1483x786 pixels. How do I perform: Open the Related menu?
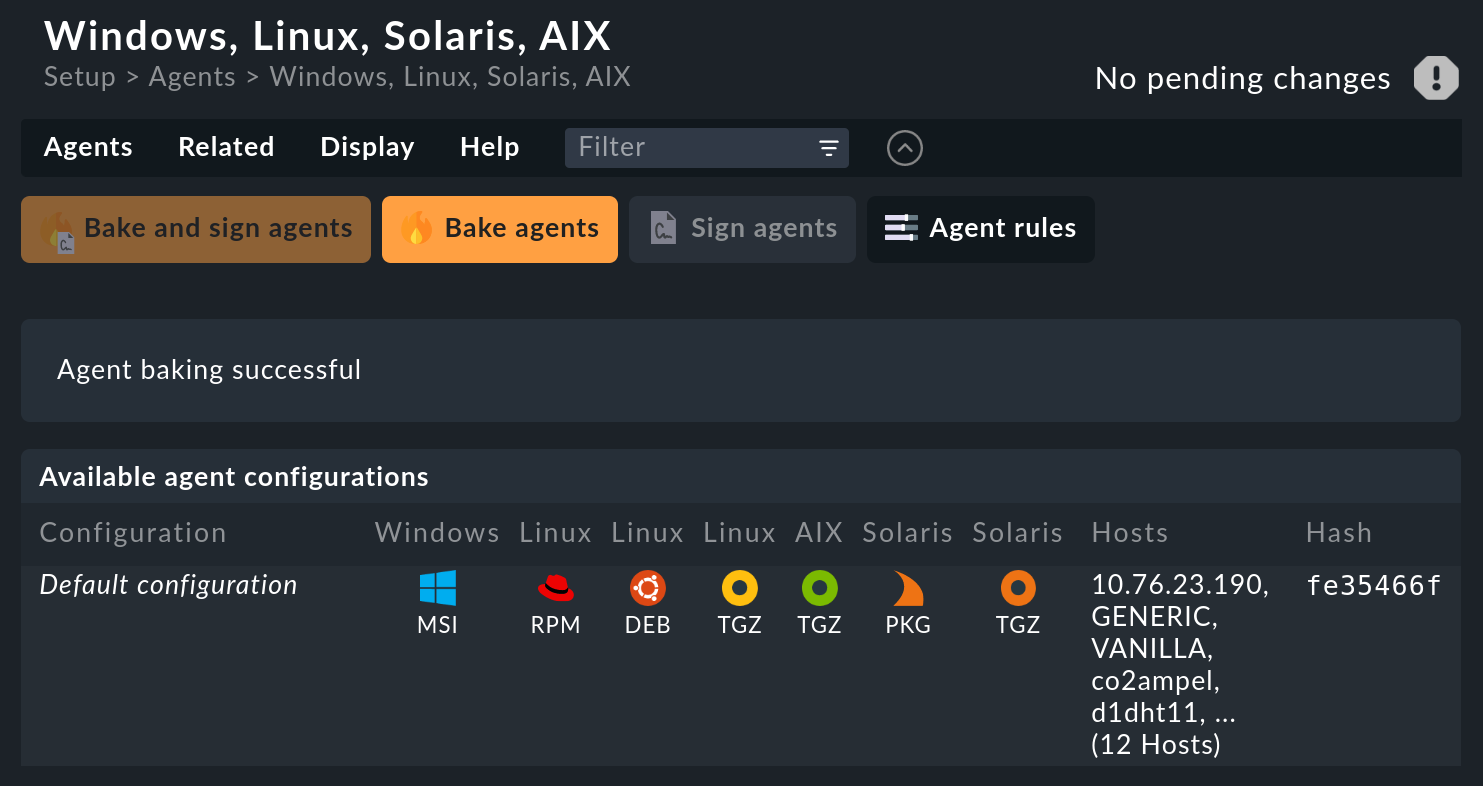(x=226, y=147)
